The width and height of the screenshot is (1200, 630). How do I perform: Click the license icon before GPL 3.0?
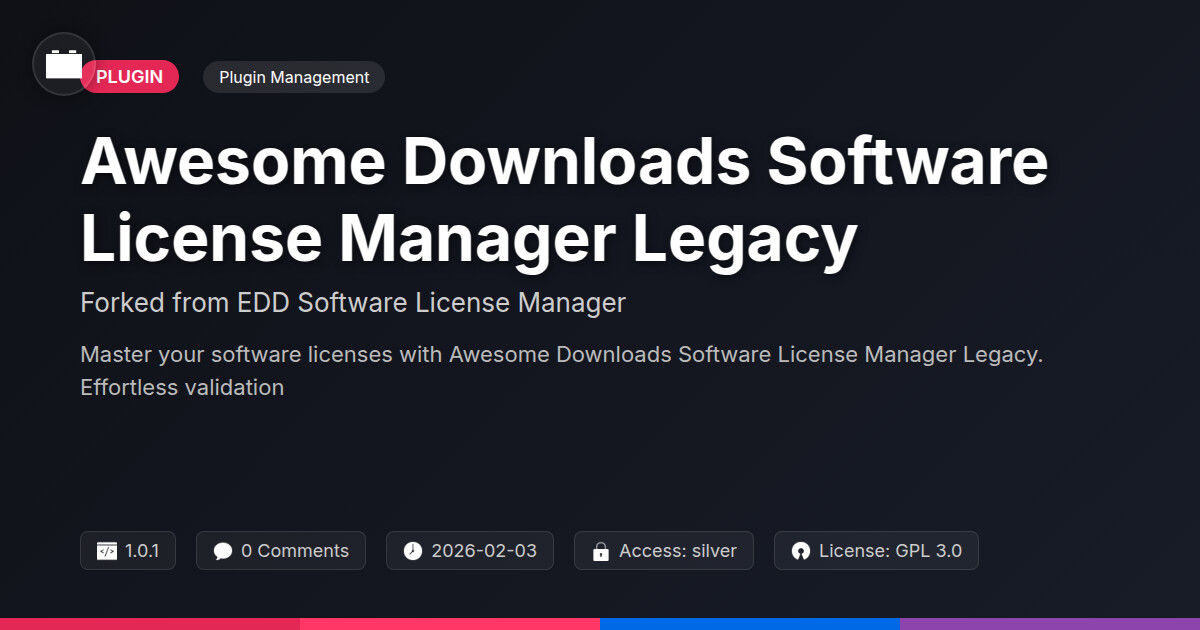800,551
